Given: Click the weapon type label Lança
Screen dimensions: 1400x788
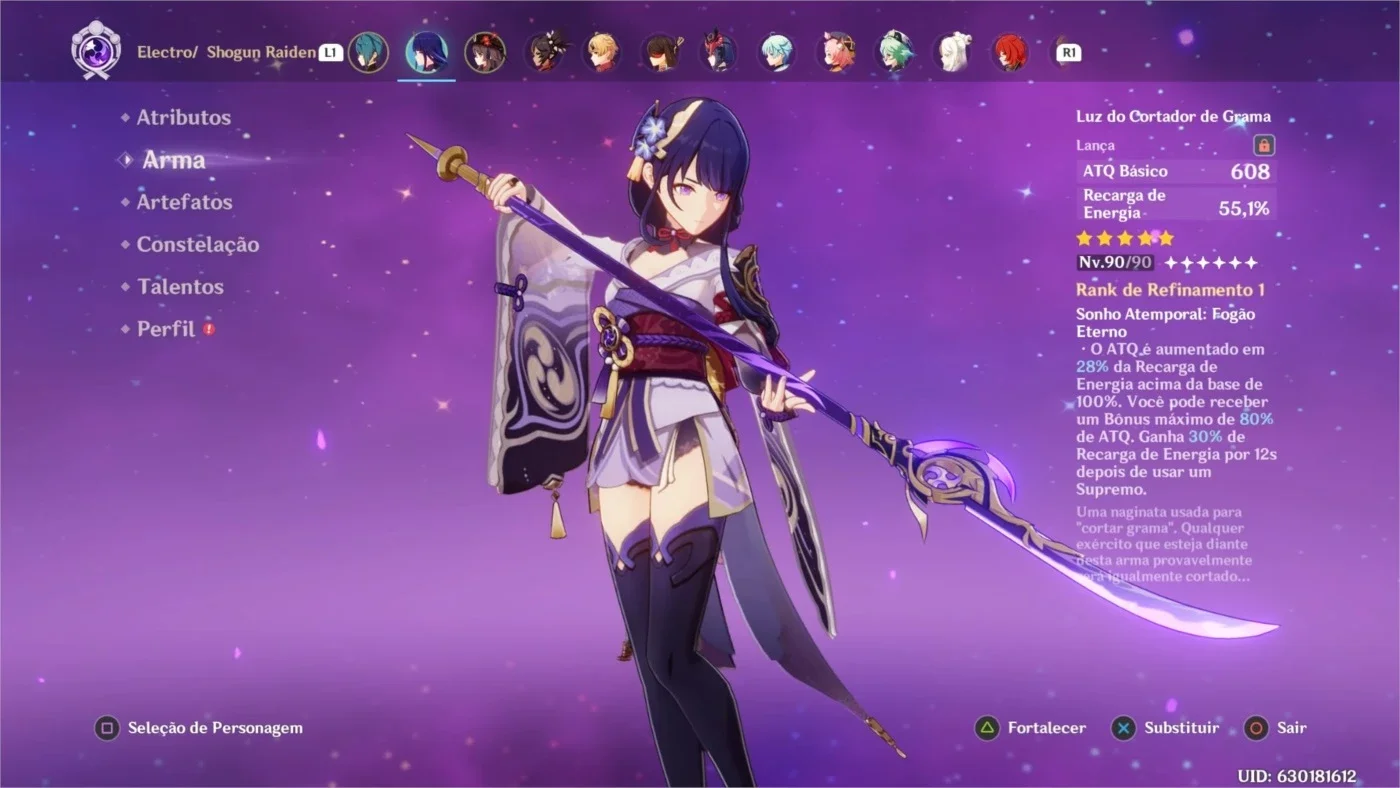Looking at the screenshot, I should (1095, 146).
